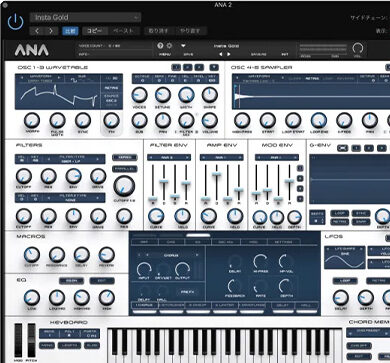Toggle the PRE FX button

click(x=187, y=292)
